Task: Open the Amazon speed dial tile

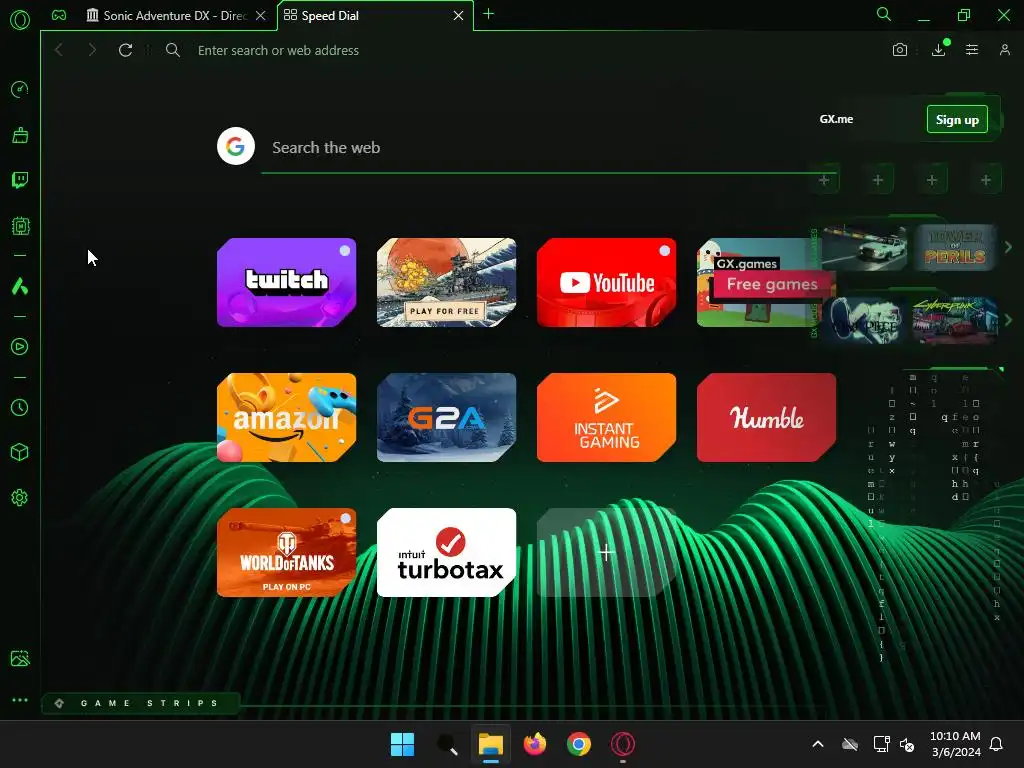Action: (x=287, y=417)
